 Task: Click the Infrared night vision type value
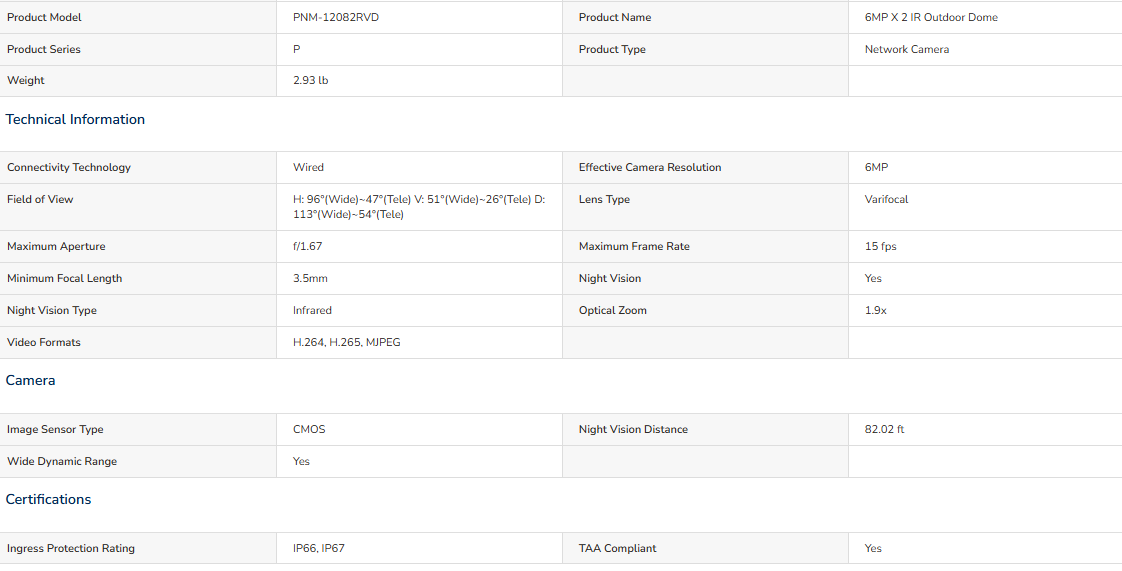point(312,311)
